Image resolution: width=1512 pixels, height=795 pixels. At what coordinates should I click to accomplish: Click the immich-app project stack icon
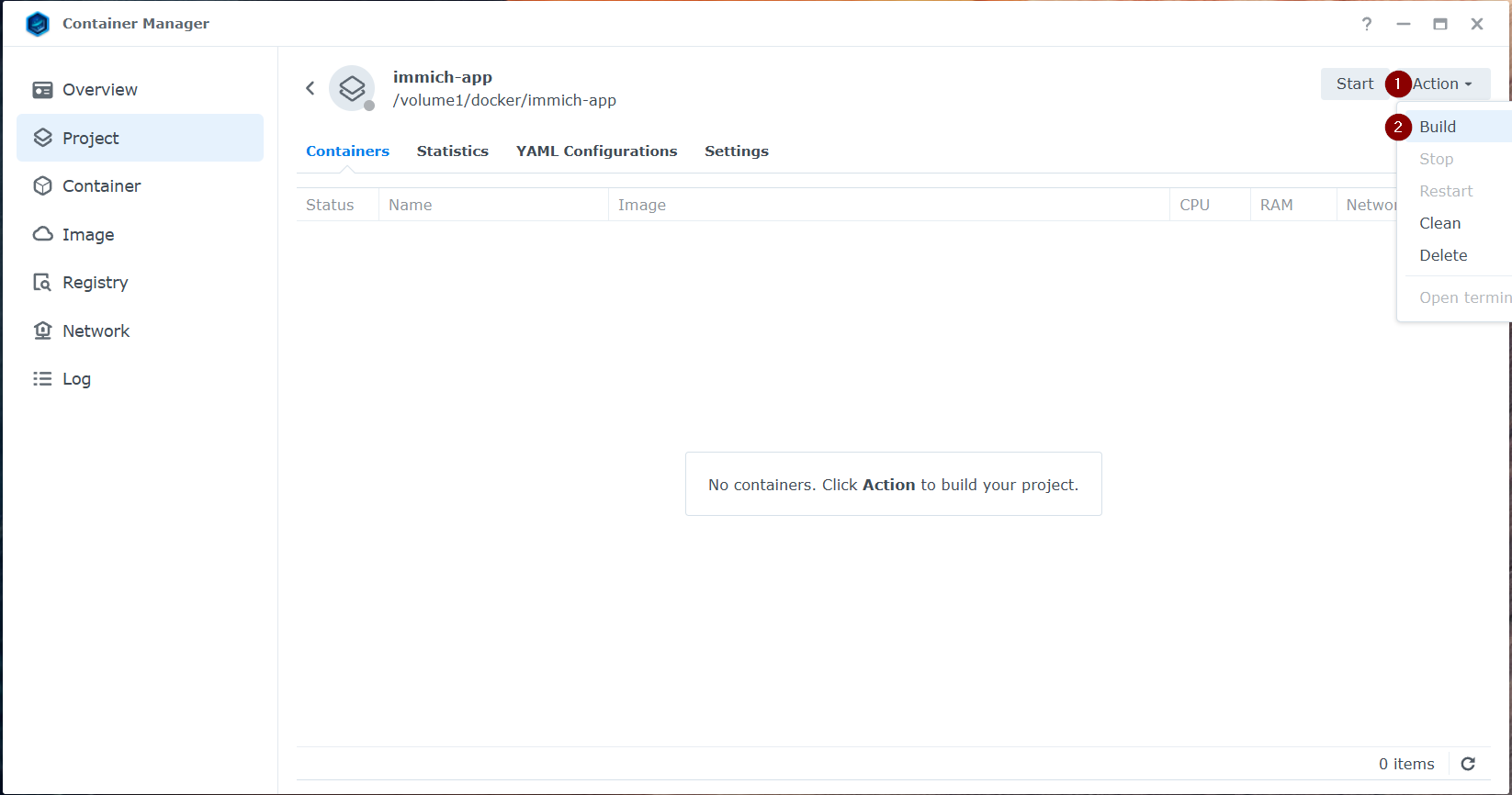pyautogui.click(x=352, y=88)
